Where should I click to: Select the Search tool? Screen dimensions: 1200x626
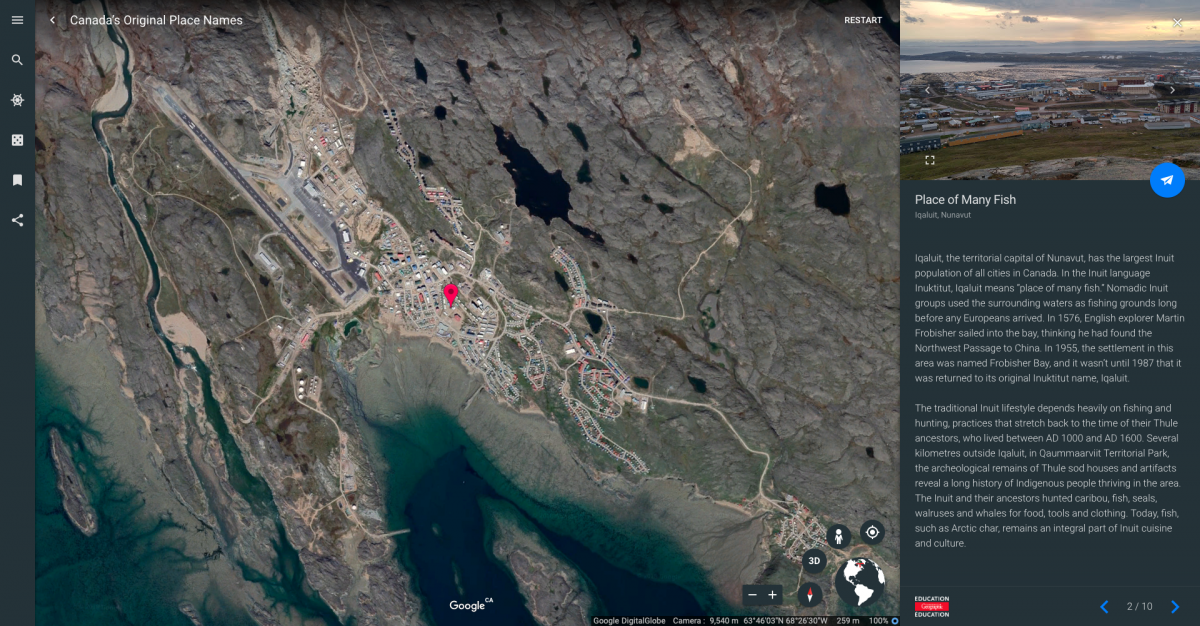point(16,60)
